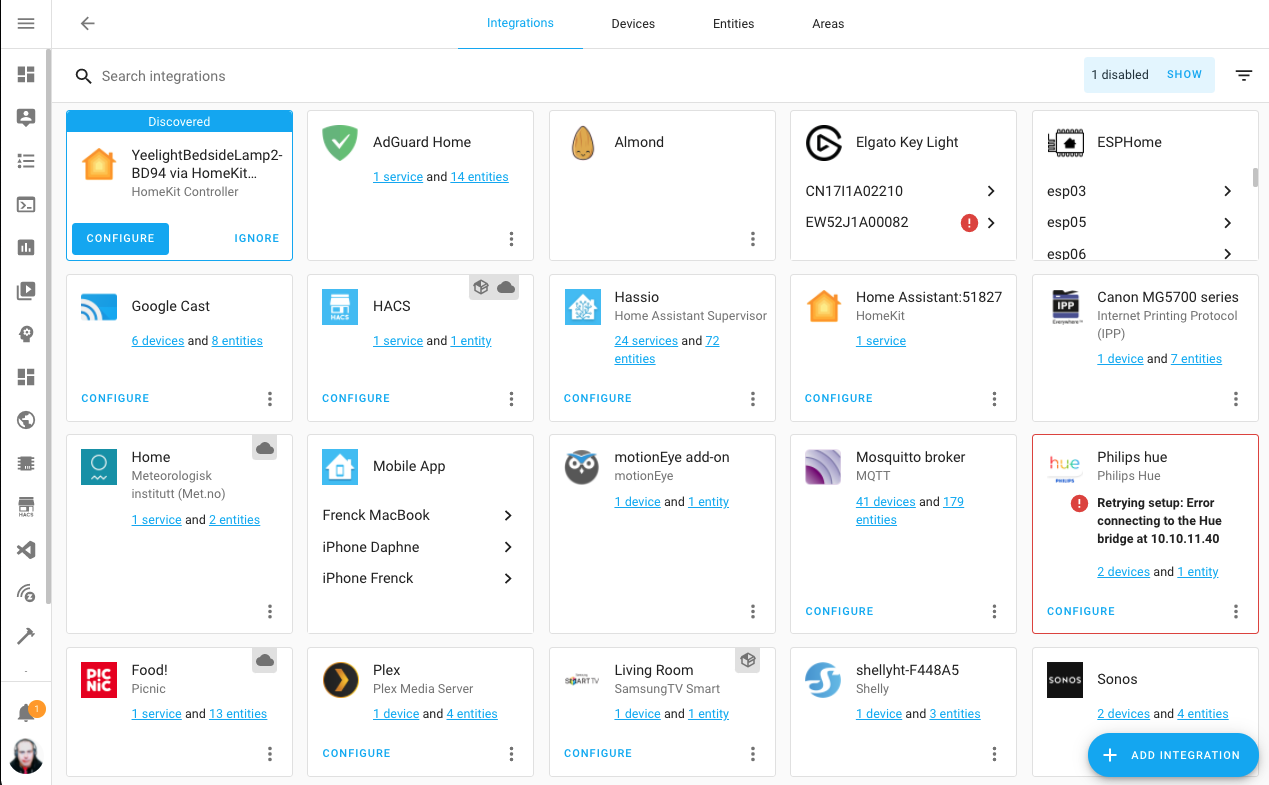Select the Developer Tools hammer icon
The height and width of the screenshot is (785, 1269).
pyautogui.click(x=26, y=634)
